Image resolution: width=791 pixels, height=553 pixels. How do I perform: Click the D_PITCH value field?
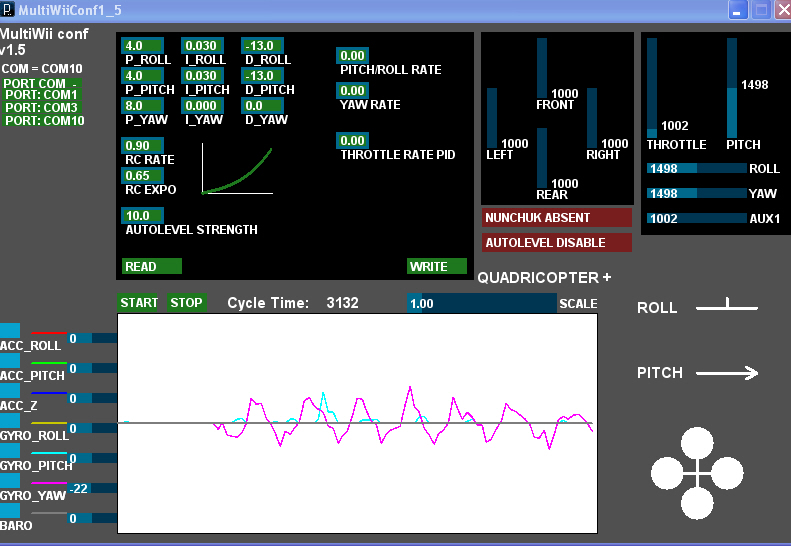coord(262,76)
